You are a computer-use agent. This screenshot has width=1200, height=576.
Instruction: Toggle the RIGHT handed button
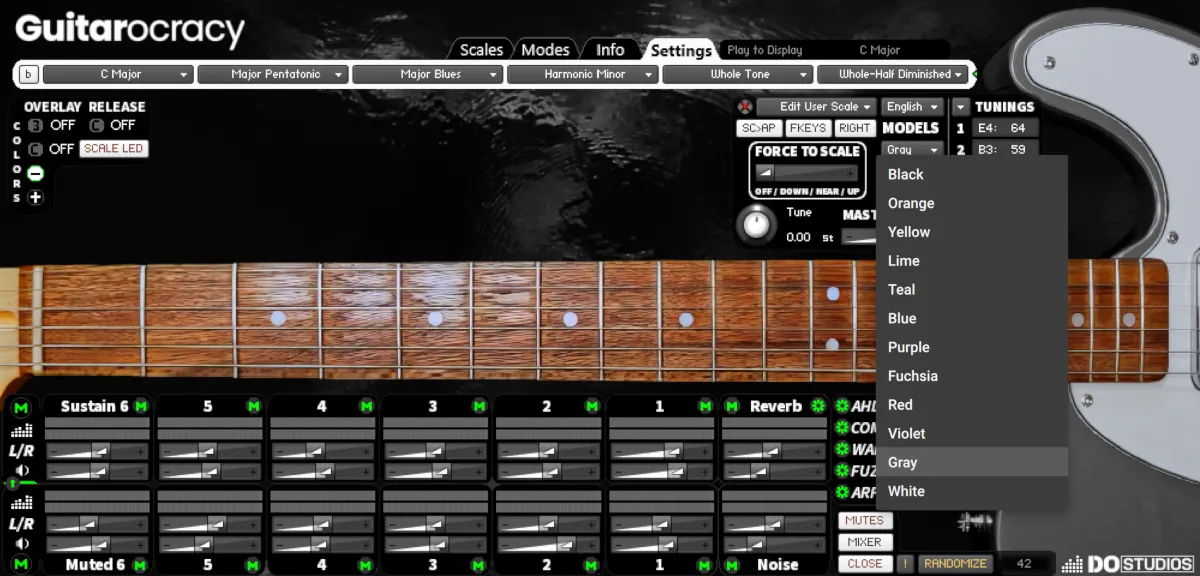[x=855, y=128]
